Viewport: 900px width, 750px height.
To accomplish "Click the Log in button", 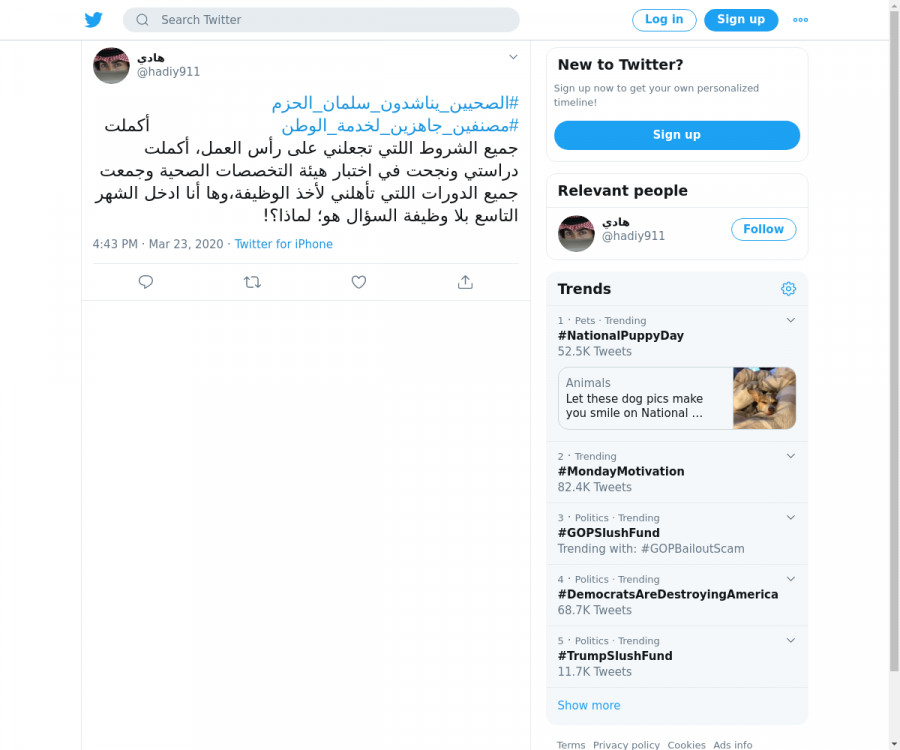I will pos(664,20).
